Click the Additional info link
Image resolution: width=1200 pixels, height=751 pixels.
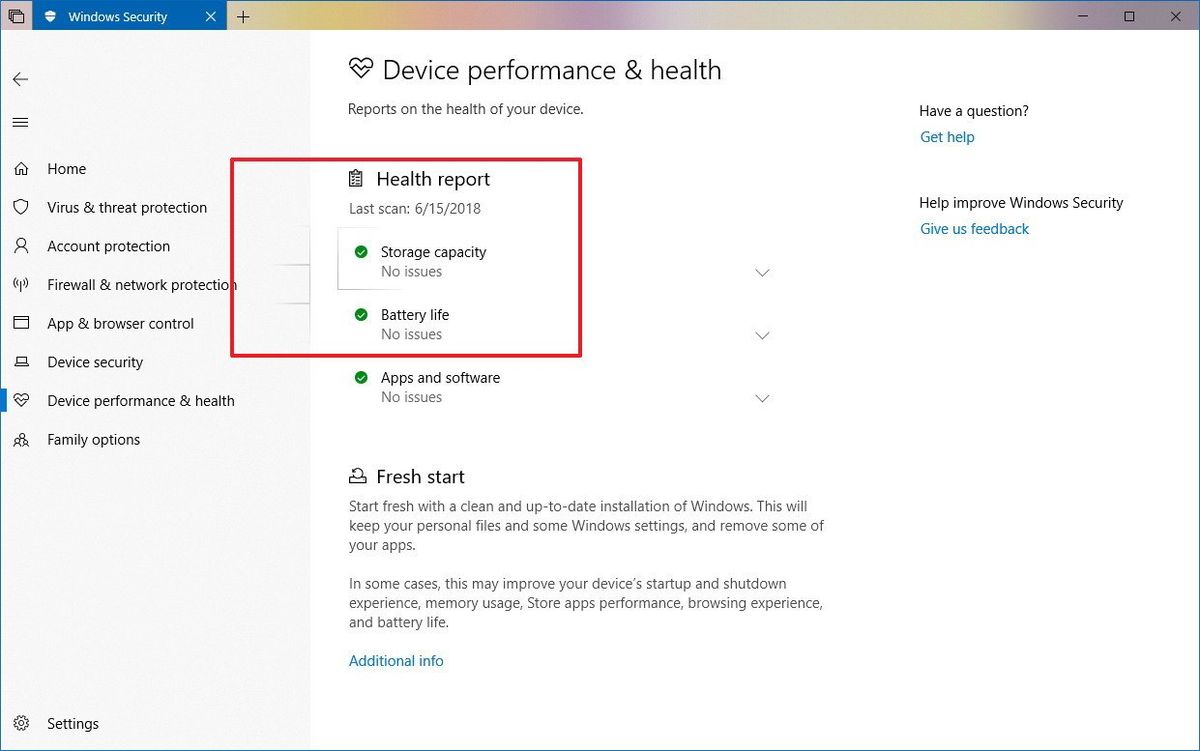click(x=396, y=661)
